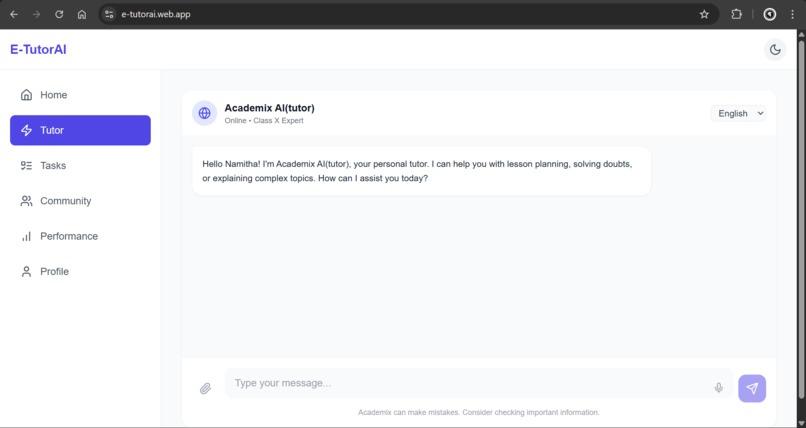Reload the page with the refresh icon
The height and width of the screenshot is (428, 806).
(x=59, y=14)
